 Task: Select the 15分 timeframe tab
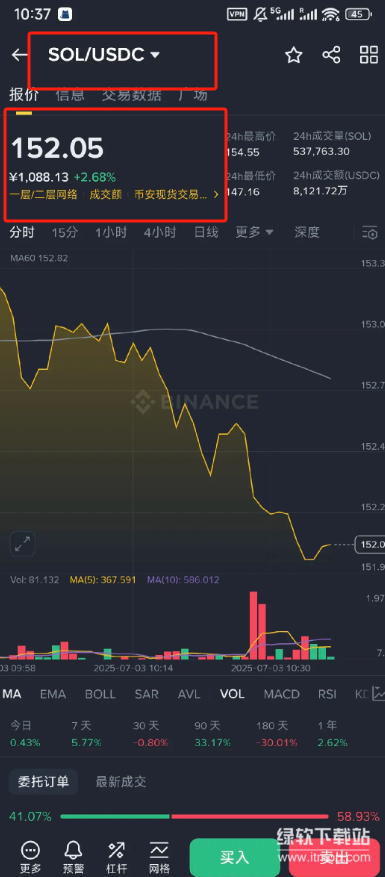tap(65, 232)
